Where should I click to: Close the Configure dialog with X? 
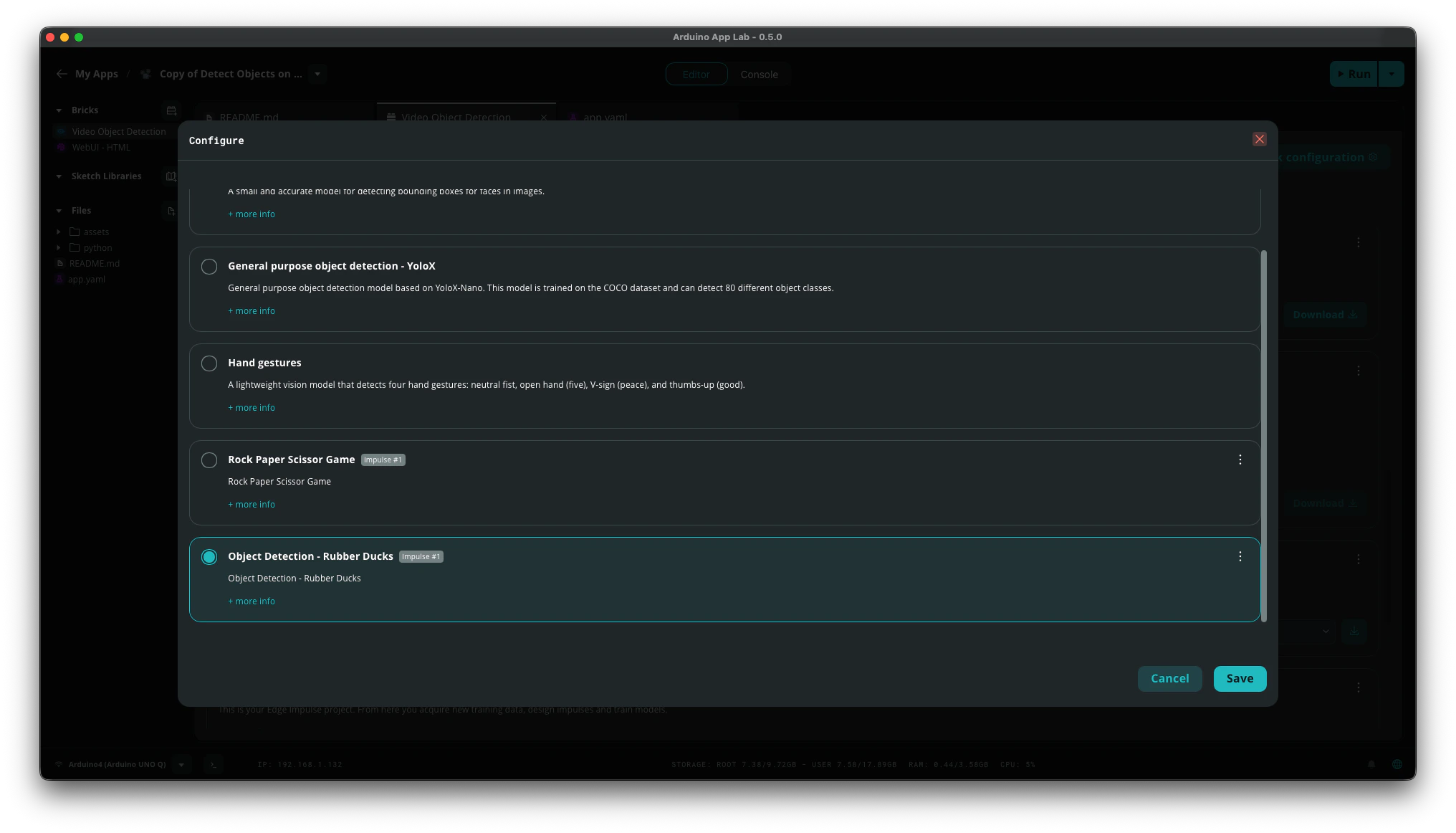click(1259, 139)
